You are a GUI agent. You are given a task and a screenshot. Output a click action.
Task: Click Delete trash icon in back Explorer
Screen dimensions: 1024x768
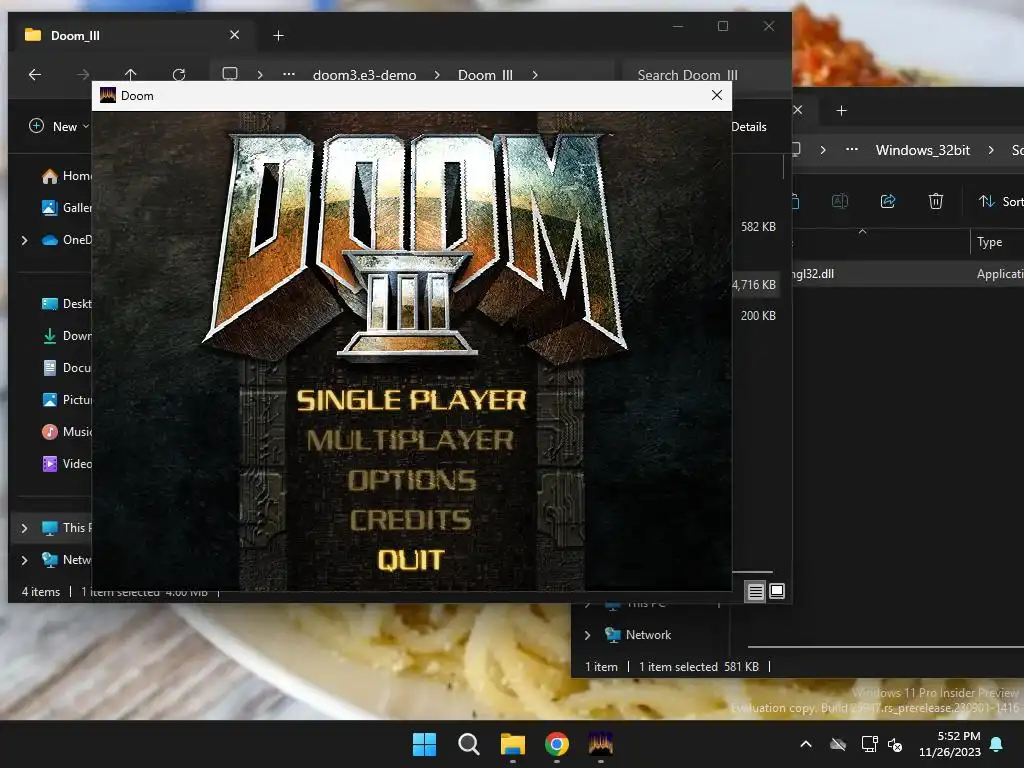(936, 201)
